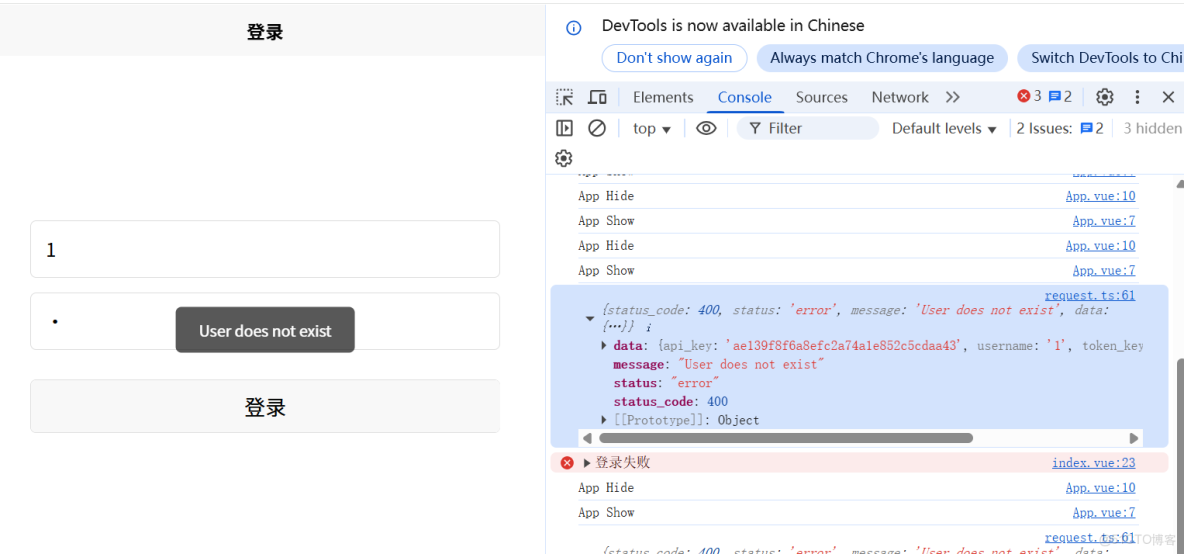Open the index.vue:23 source link

[1093, 463]
